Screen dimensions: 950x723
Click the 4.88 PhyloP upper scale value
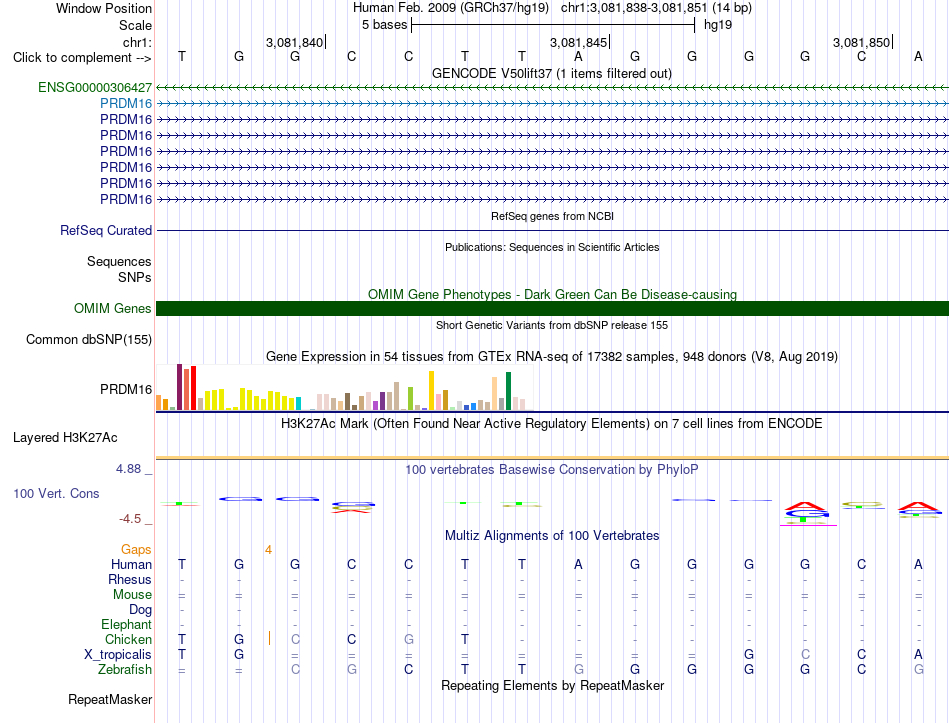pyautogui.click(x=128, y=468)
